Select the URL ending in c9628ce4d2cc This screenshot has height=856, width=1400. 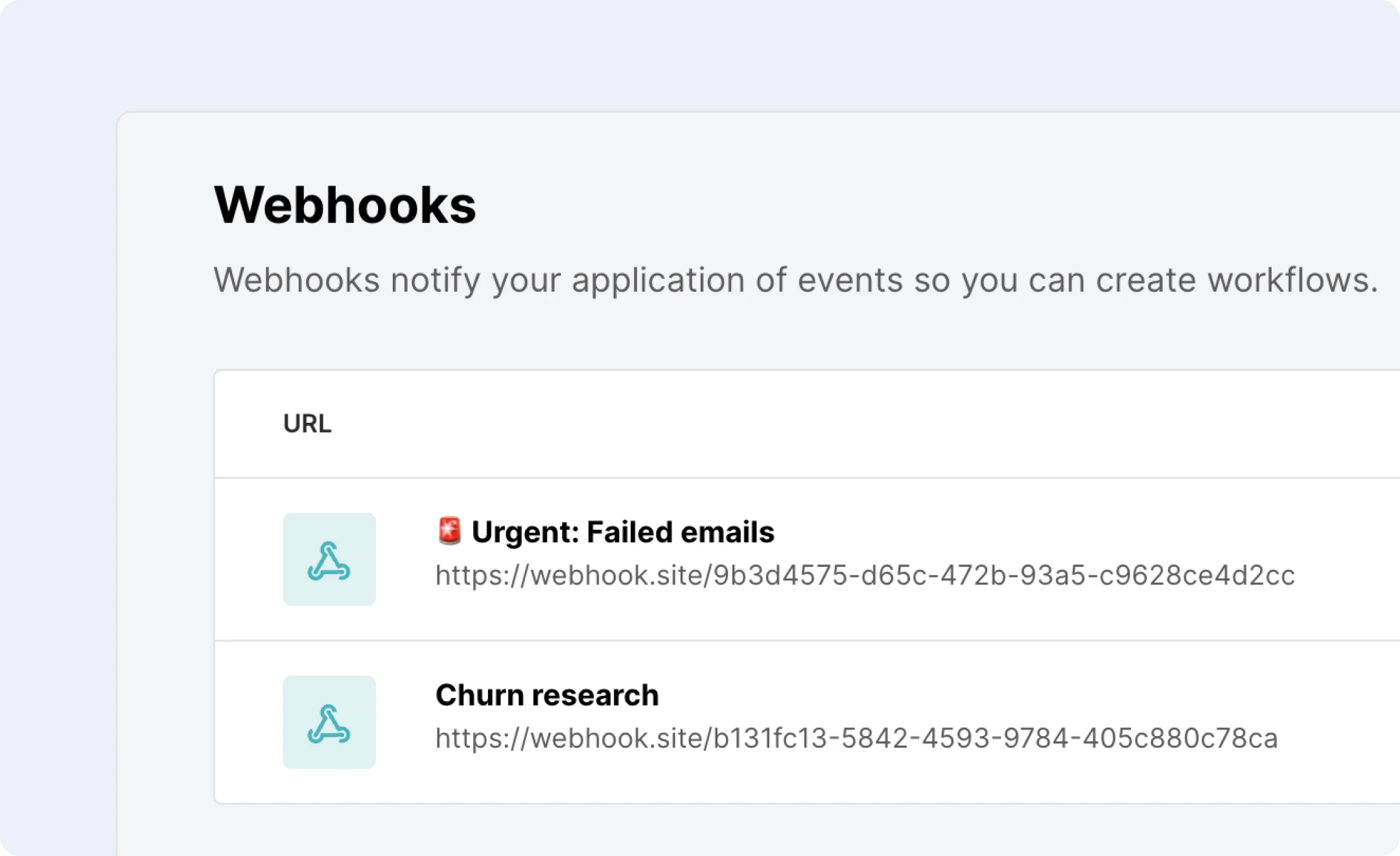pos(865,575)
